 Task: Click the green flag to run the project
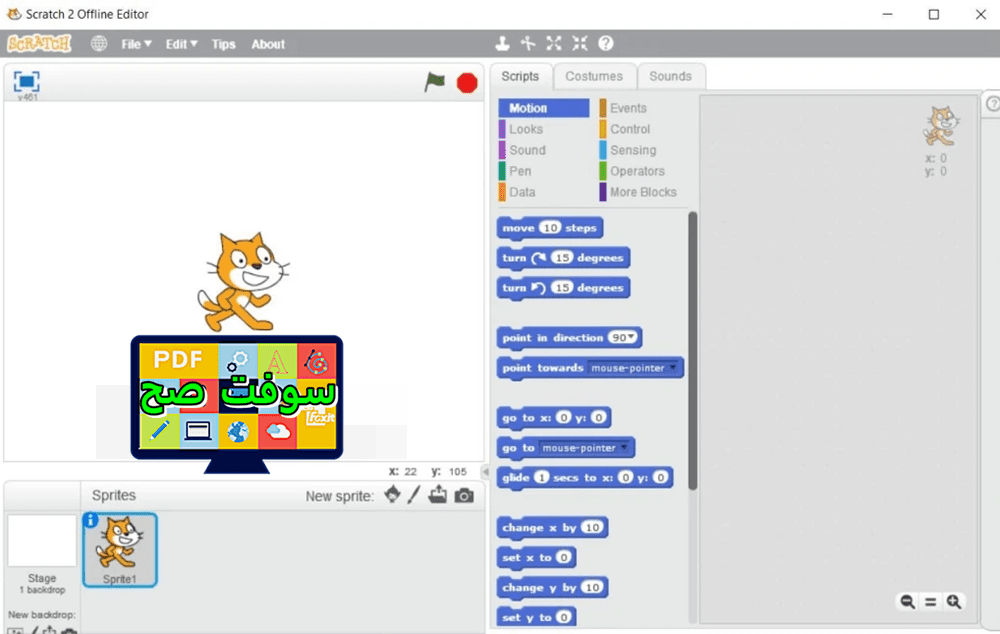(x=434, y=83)
